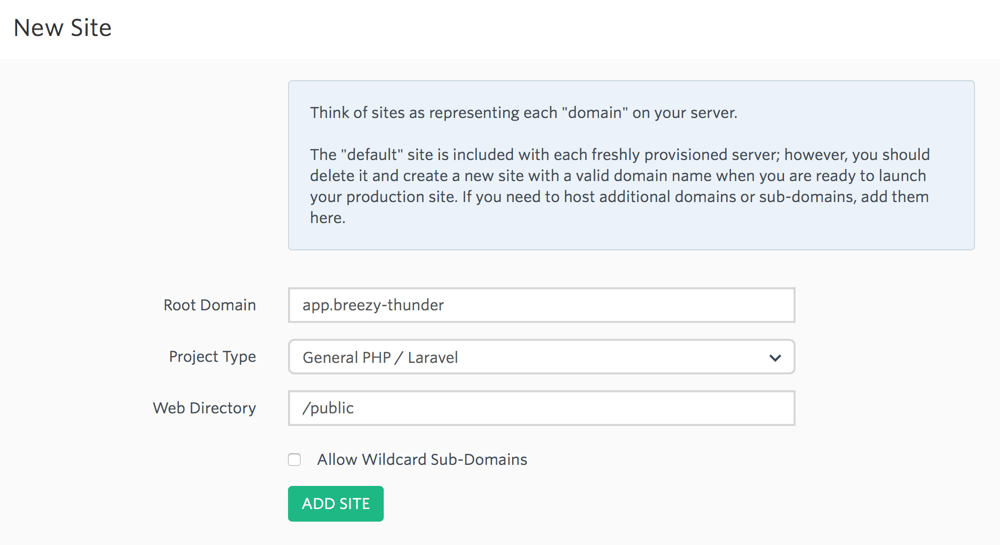Open the Project Type dropdown
Image resolution: width=1000 pixels, height=545 pixels.
point(541,357)
